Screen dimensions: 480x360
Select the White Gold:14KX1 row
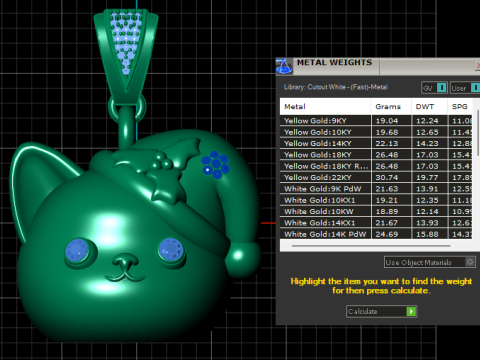[x=376, y=223]
